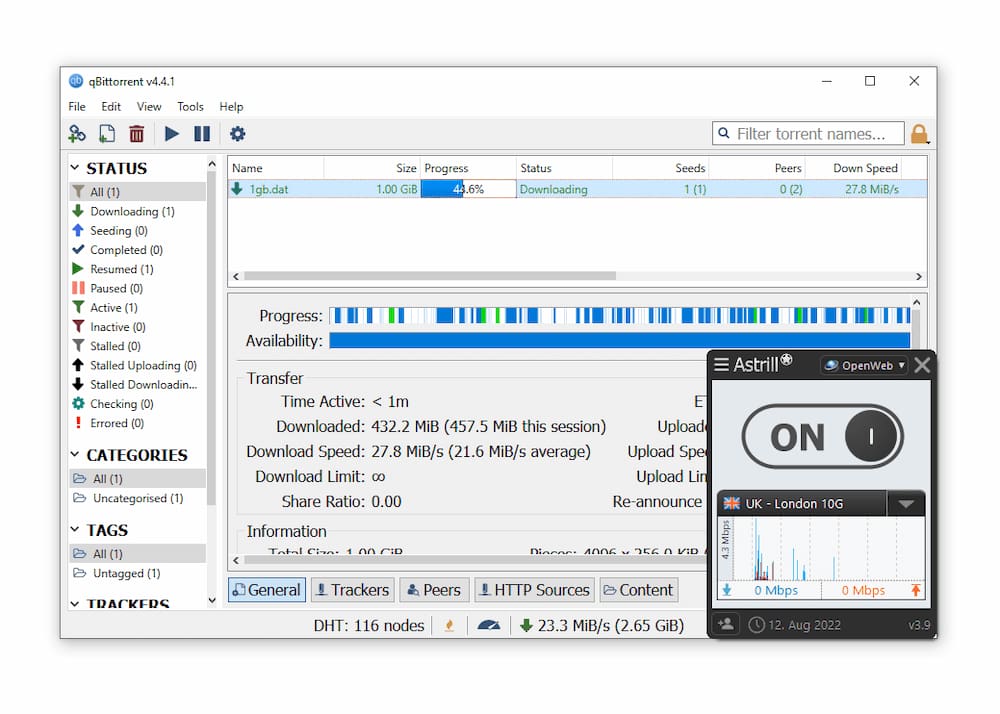Open a torrent file using the toolbar icon
This screenshot has height=714, width=1000.
pos(106,132)
